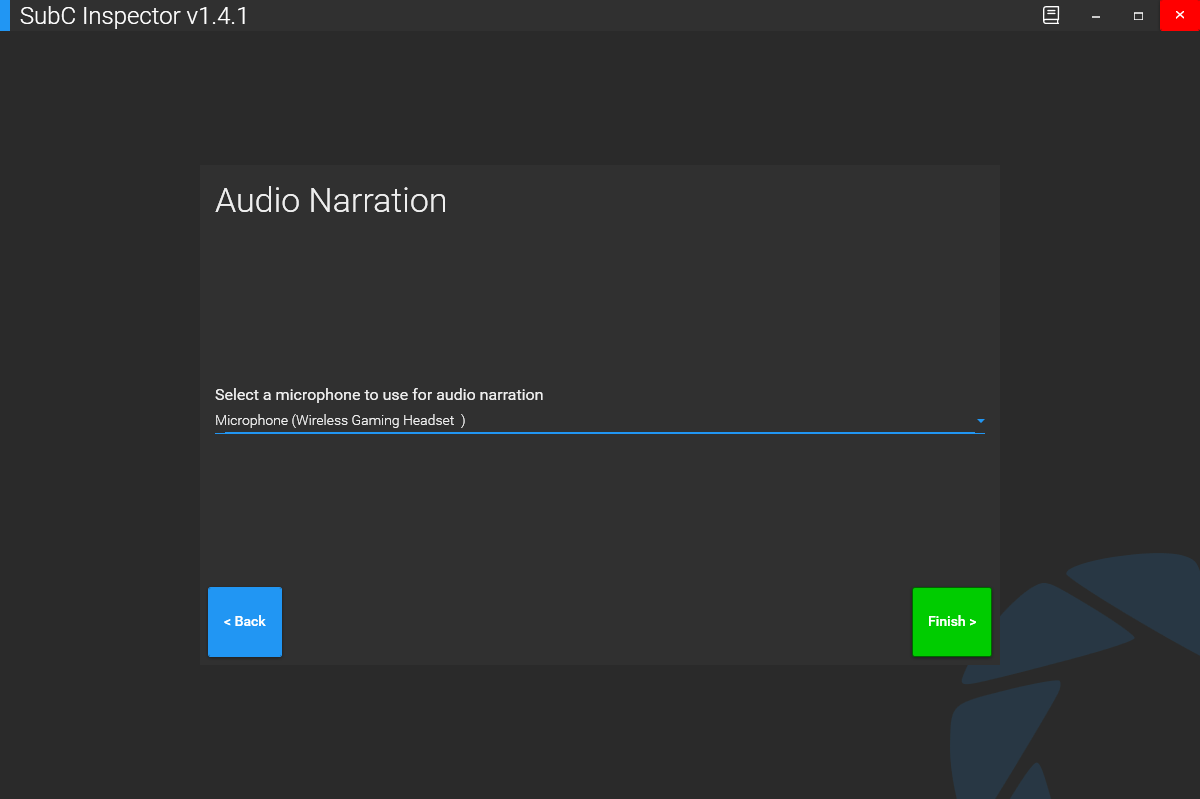The width and height of the screenshot is (1200, 799).
Task: Go back with the blue Back button
Action: (245, 622)
